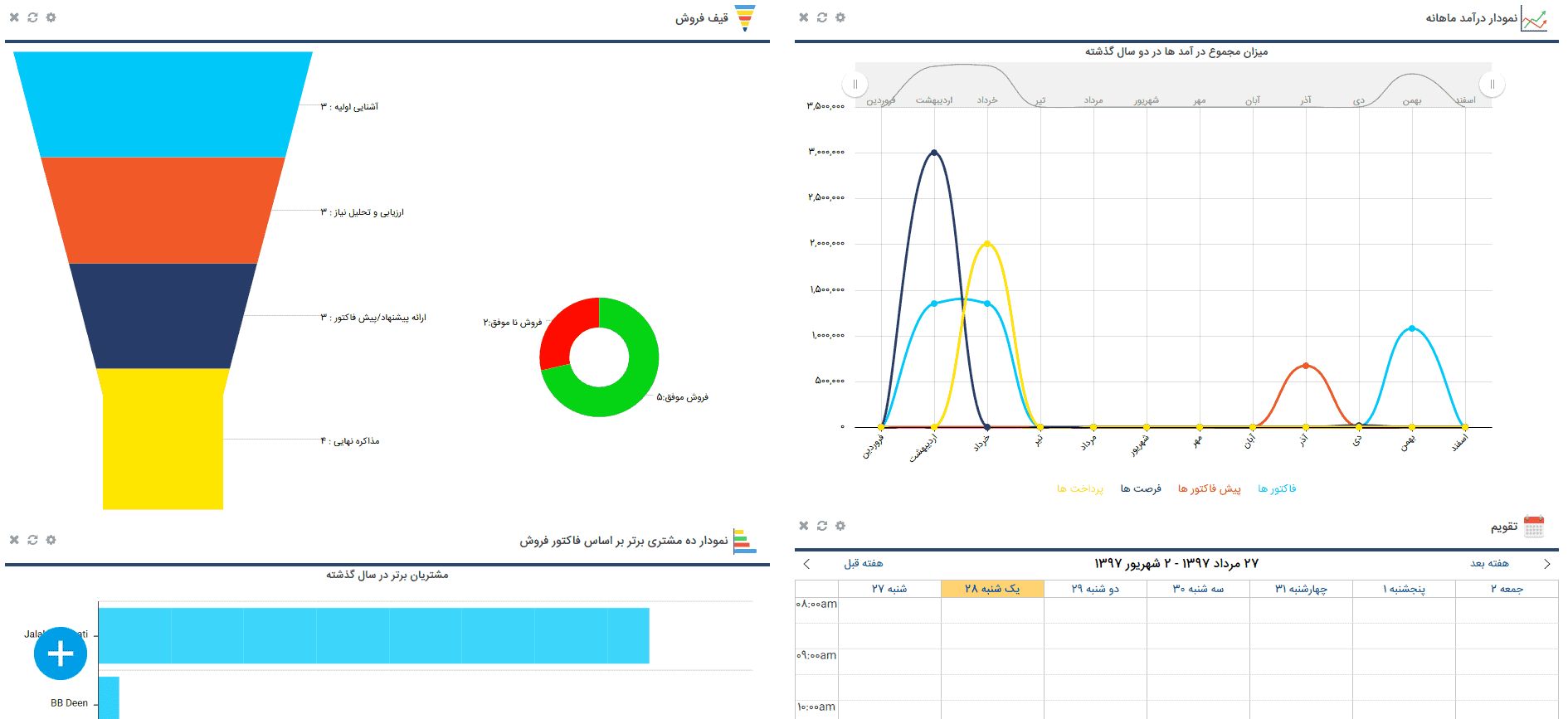This screenshot has width=1568, height=719.
Task: Grab the left range slider handle on chart
Action: coord(855,85)
